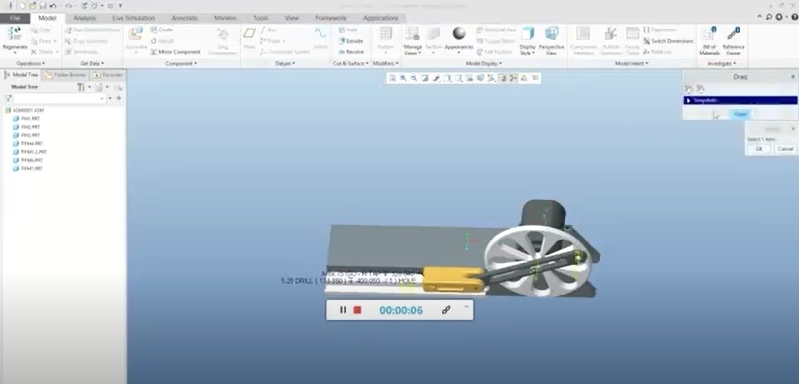Click the Perspective View icon
Image resolution: width=799 pixels, height=384 pixels.
coord(551,34)
